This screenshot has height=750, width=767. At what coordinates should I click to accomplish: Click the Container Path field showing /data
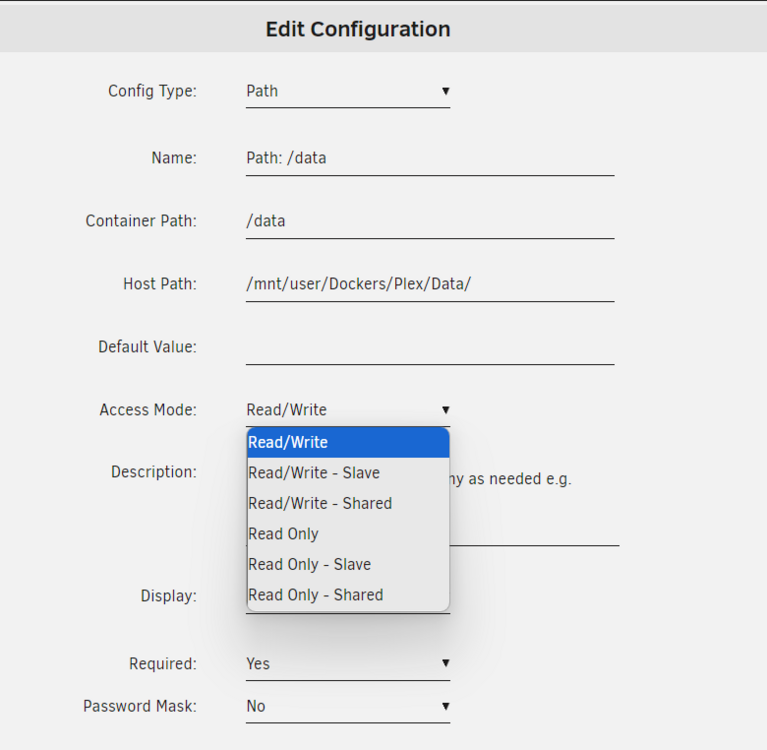point(430,222)
